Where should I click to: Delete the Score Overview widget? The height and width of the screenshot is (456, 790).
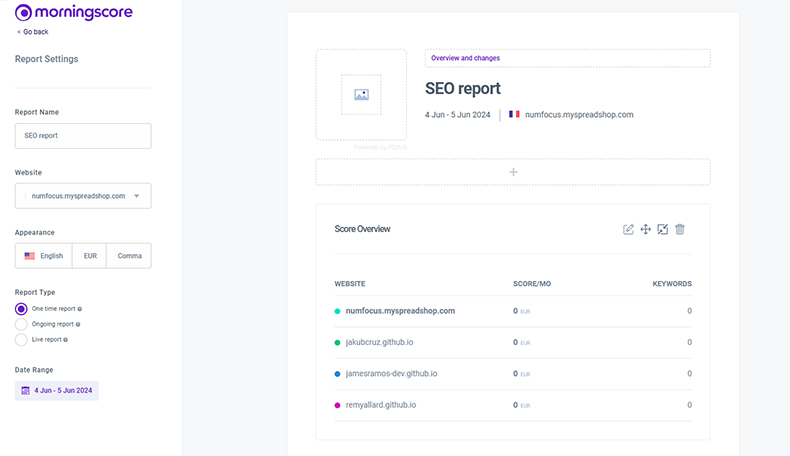click(x=680, y=229)
